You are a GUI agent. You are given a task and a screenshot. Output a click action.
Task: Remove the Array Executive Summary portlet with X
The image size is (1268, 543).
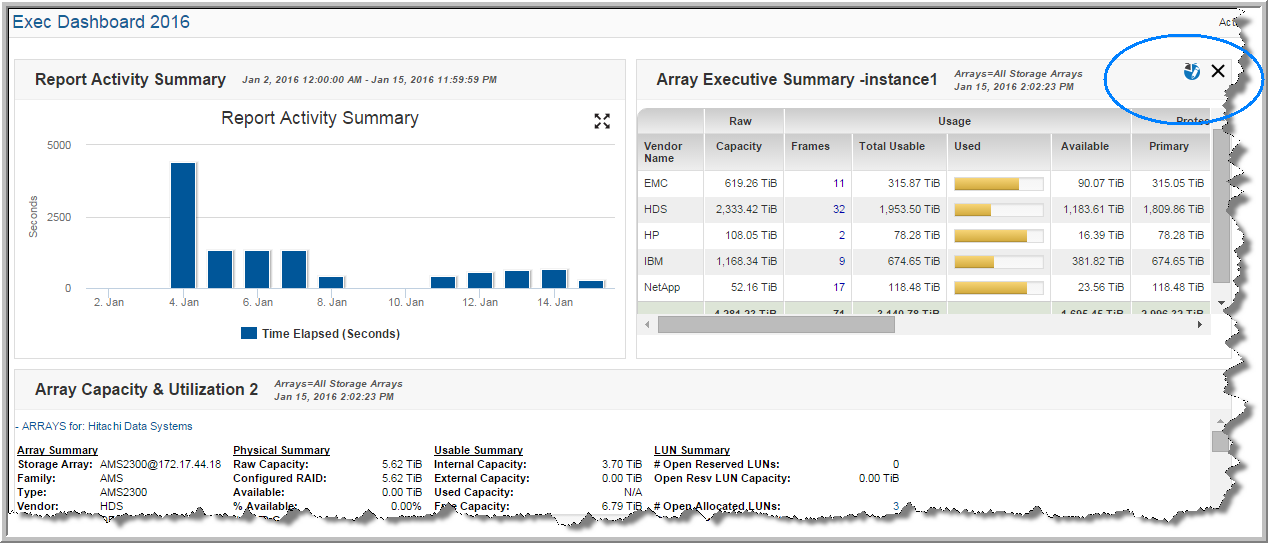click(1218, 71)
